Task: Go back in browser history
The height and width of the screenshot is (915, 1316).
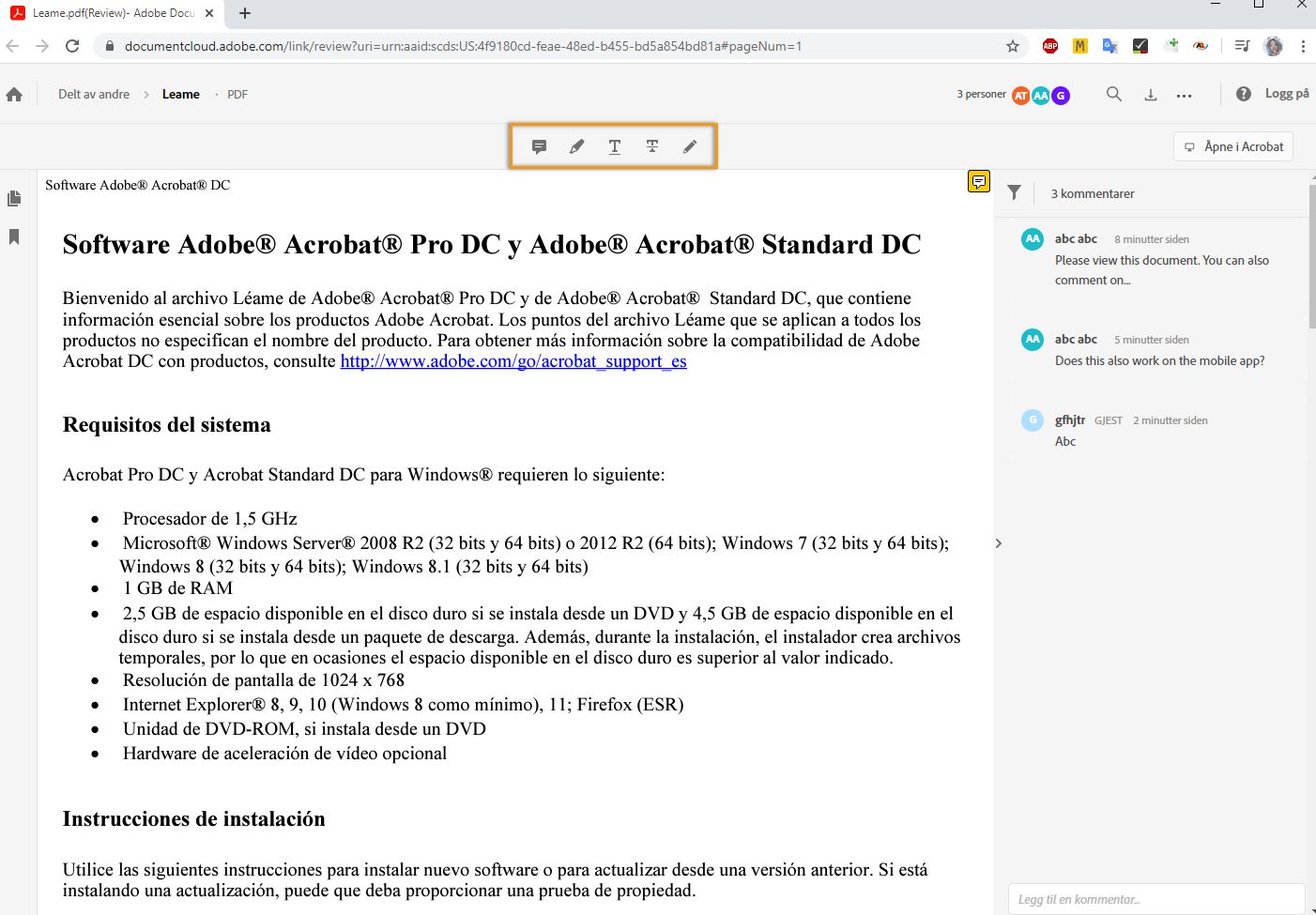Action: click(x=13, y=46)
